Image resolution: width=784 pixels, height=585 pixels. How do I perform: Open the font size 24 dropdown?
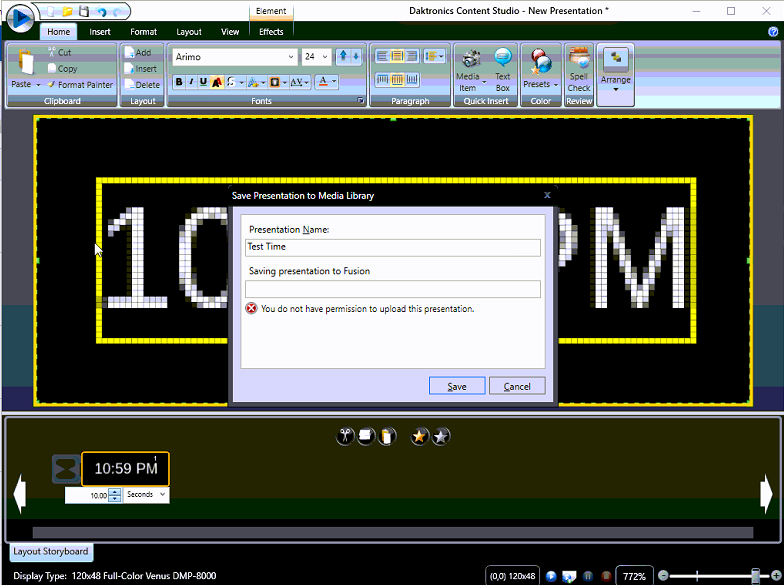click(x=324, y=56)
